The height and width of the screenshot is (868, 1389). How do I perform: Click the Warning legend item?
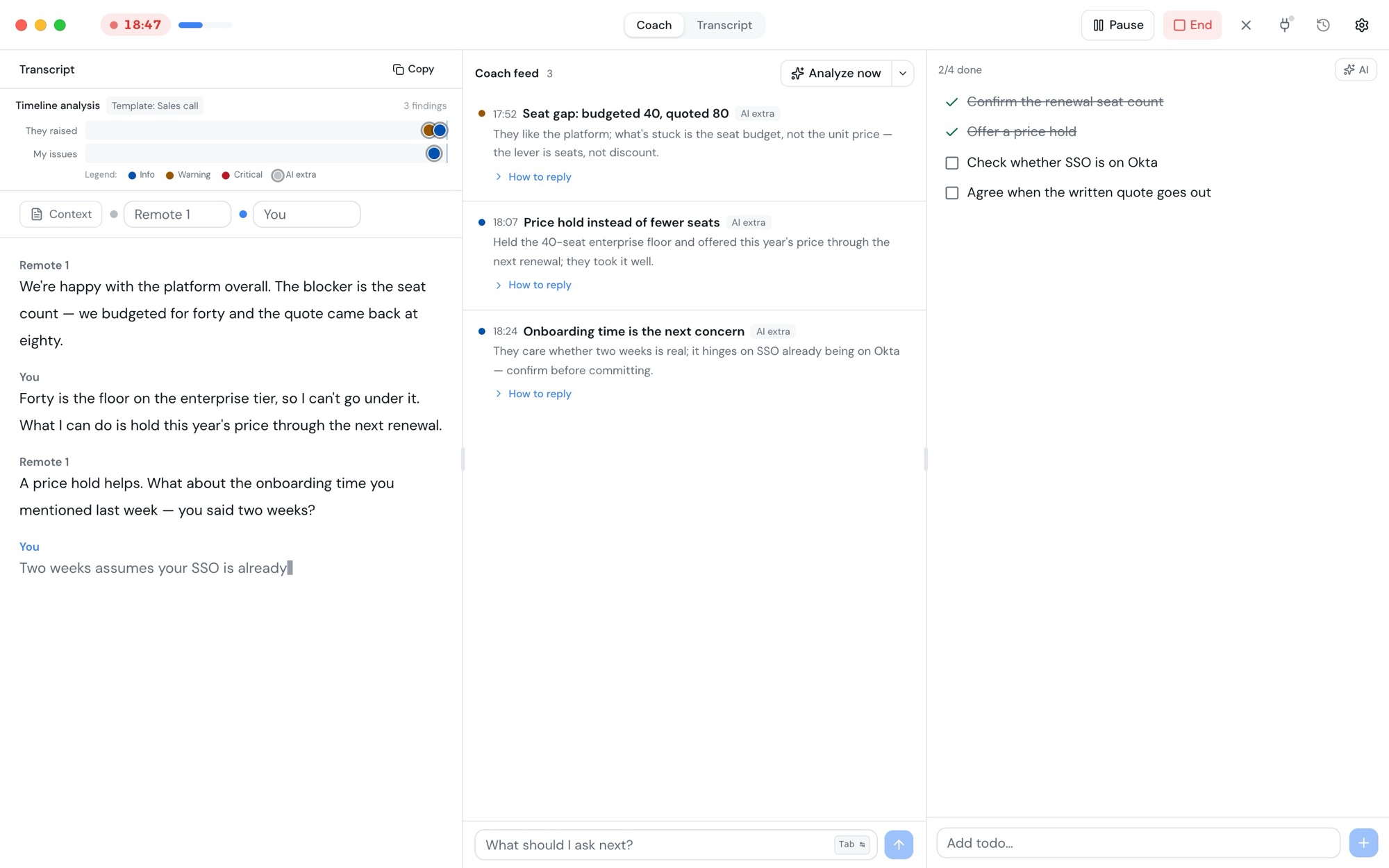[188, 175]
